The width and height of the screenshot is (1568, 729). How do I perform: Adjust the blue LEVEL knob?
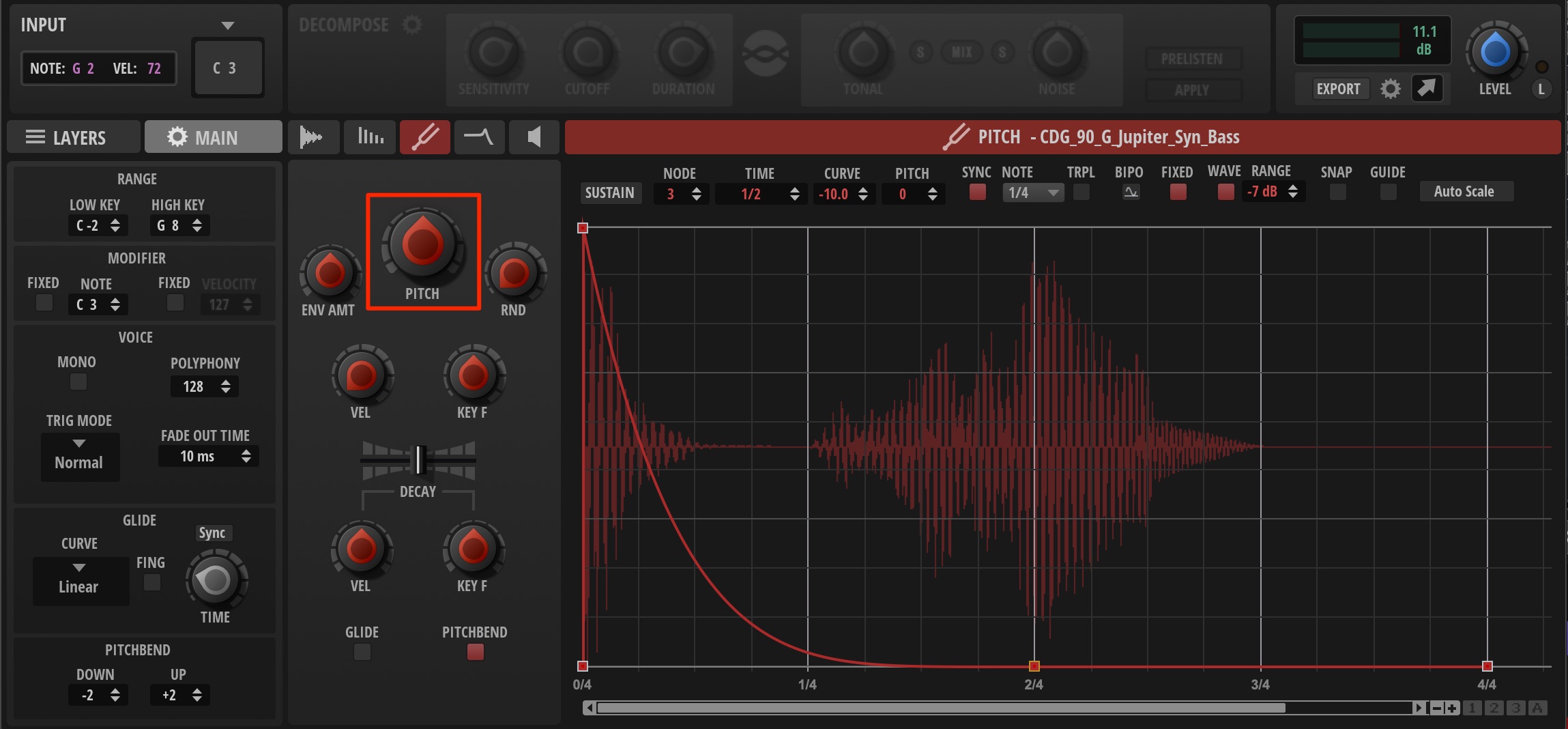(1495, 51)
